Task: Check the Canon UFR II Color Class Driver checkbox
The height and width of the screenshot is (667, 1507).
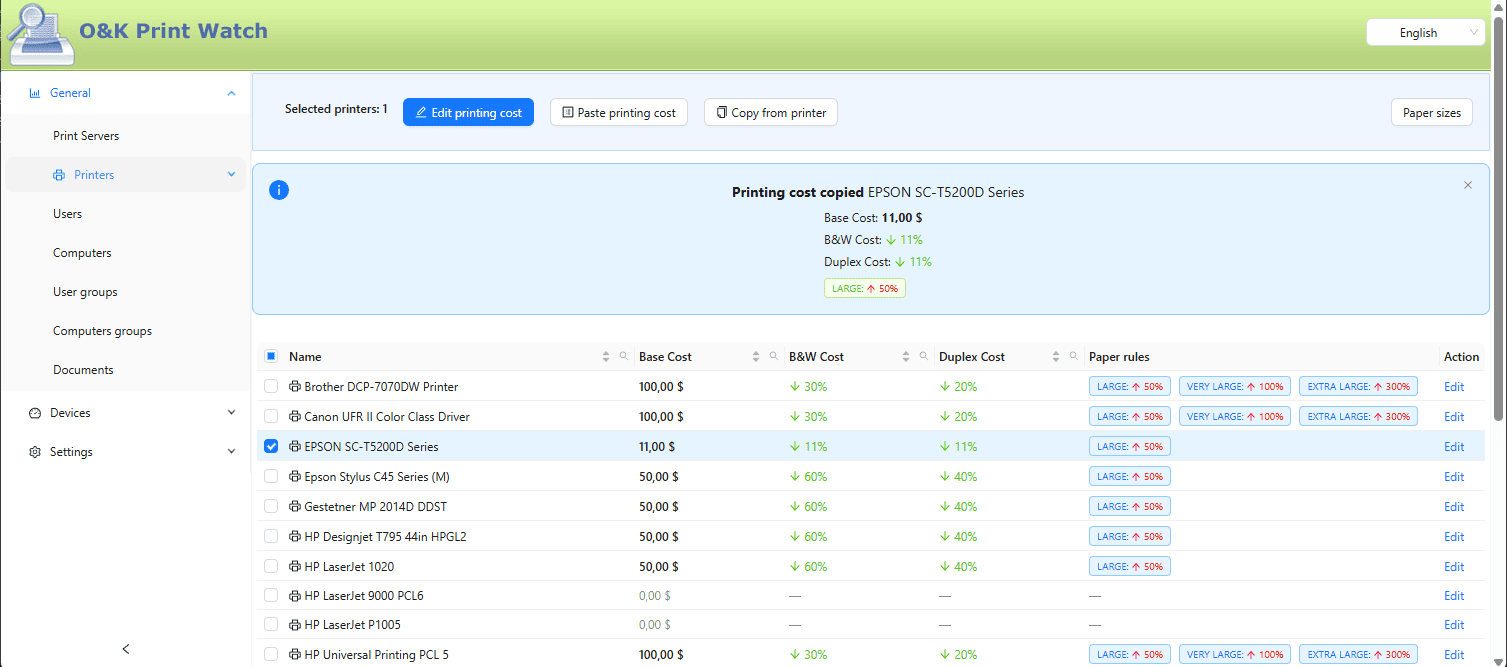Action: pos(271,416)
